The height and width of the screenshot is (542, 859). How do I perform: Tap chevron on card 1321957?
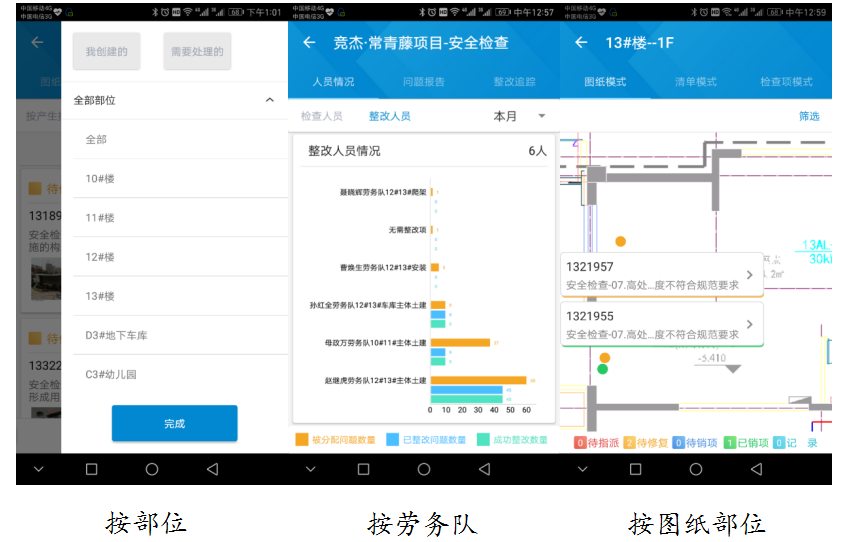coord(749,275)
